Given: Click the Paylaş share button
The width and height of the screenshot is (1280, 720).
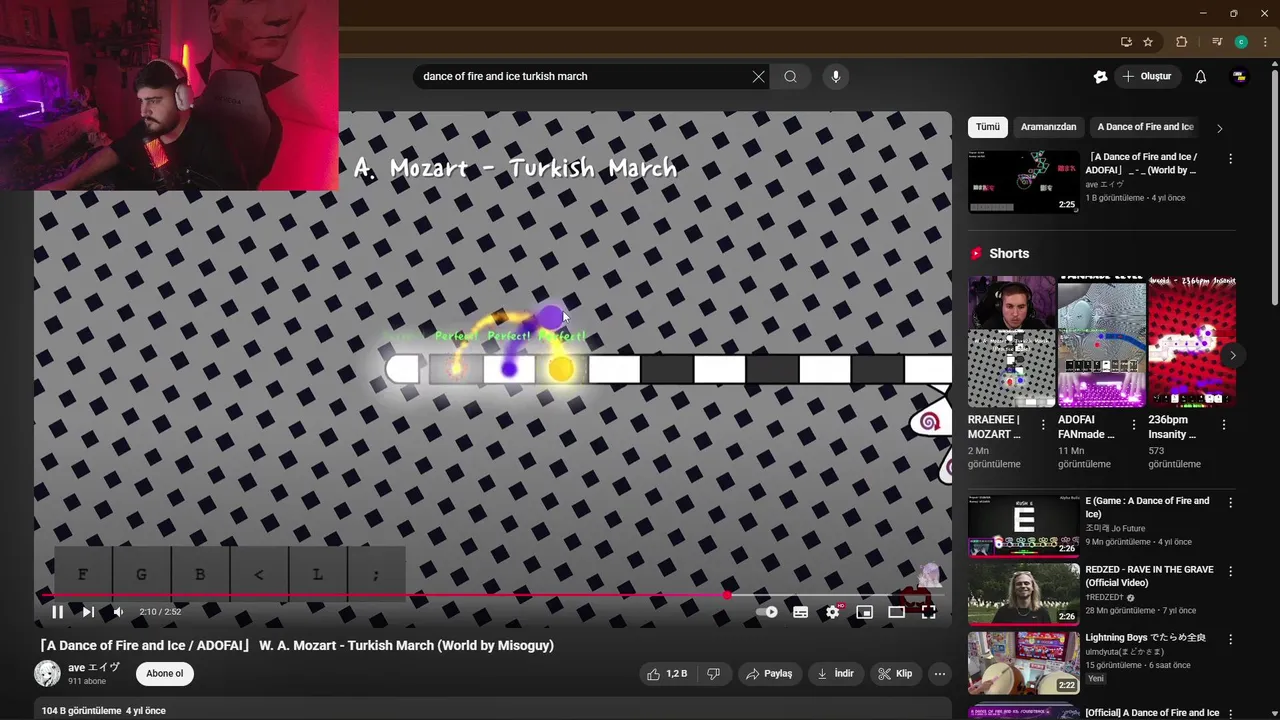Looking at the screenshot, I should click(x=768, y=674).
